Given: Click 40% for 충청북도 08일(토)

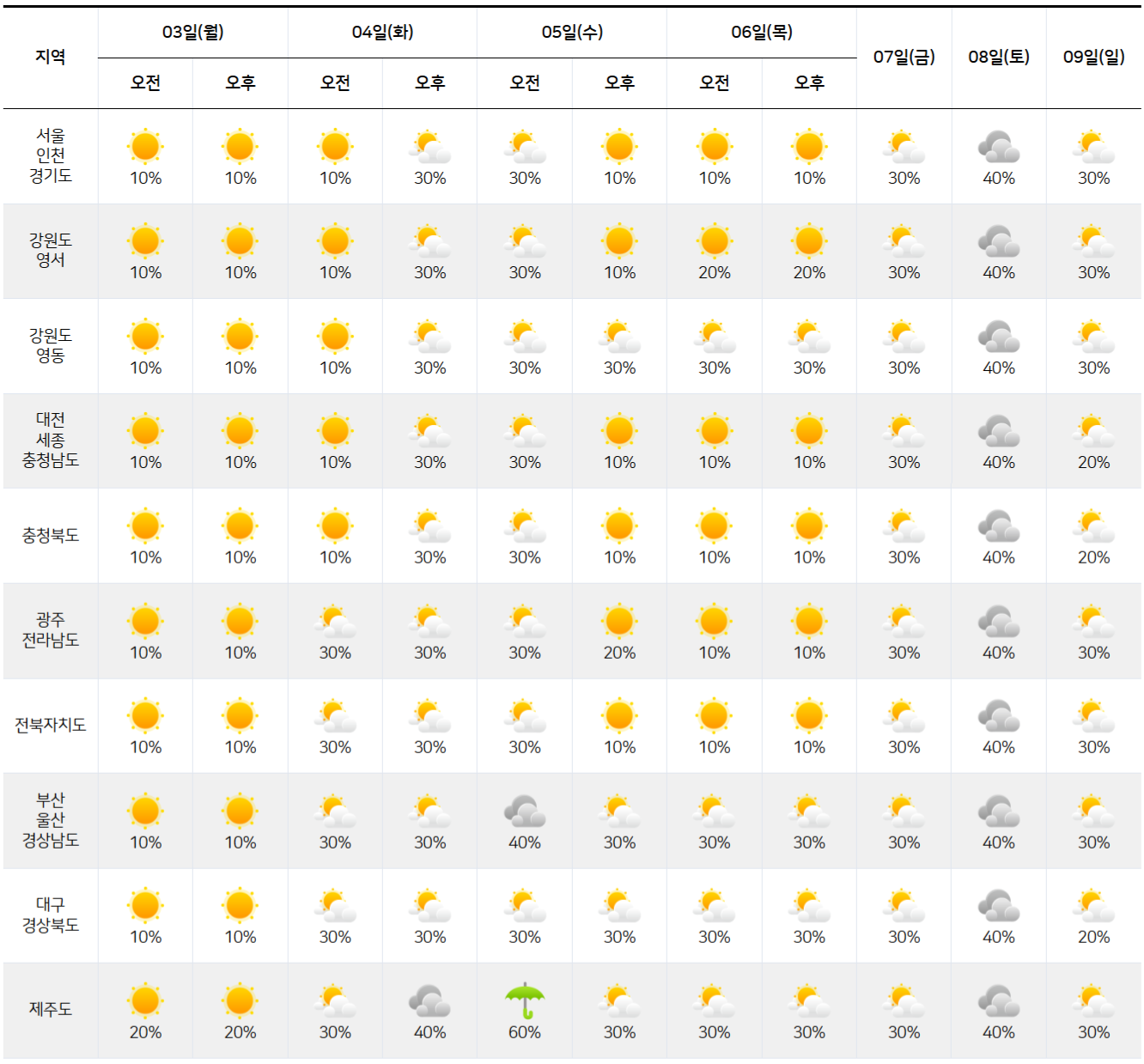Looking at the screenshot, I should coord(999,557).
